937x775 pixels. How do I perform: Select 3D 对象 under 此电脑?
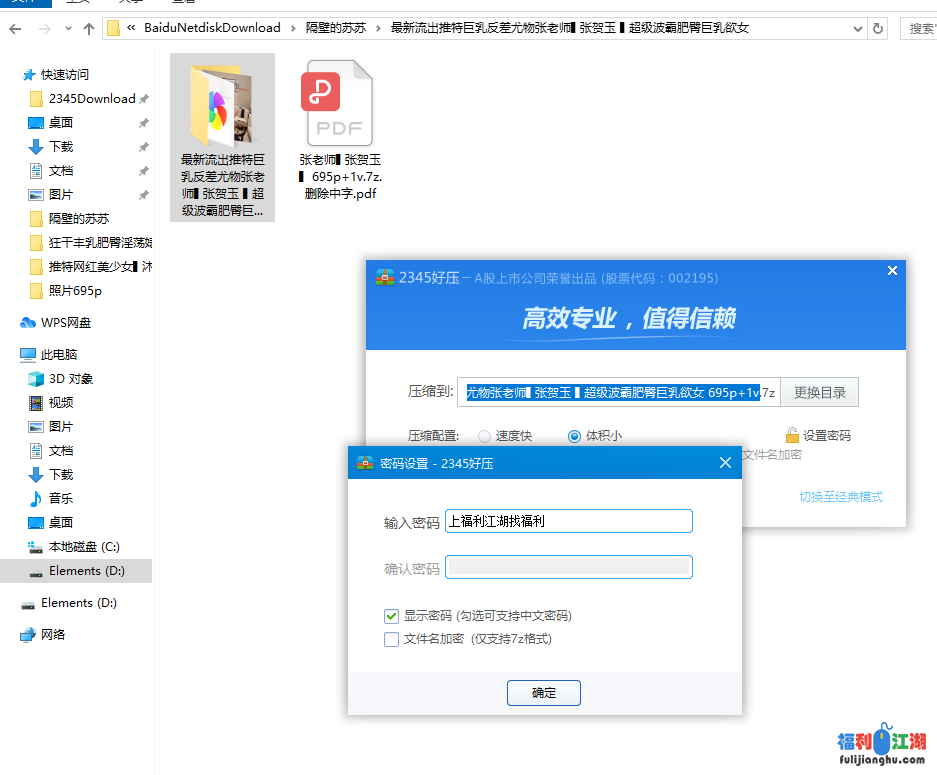(70, 379)
